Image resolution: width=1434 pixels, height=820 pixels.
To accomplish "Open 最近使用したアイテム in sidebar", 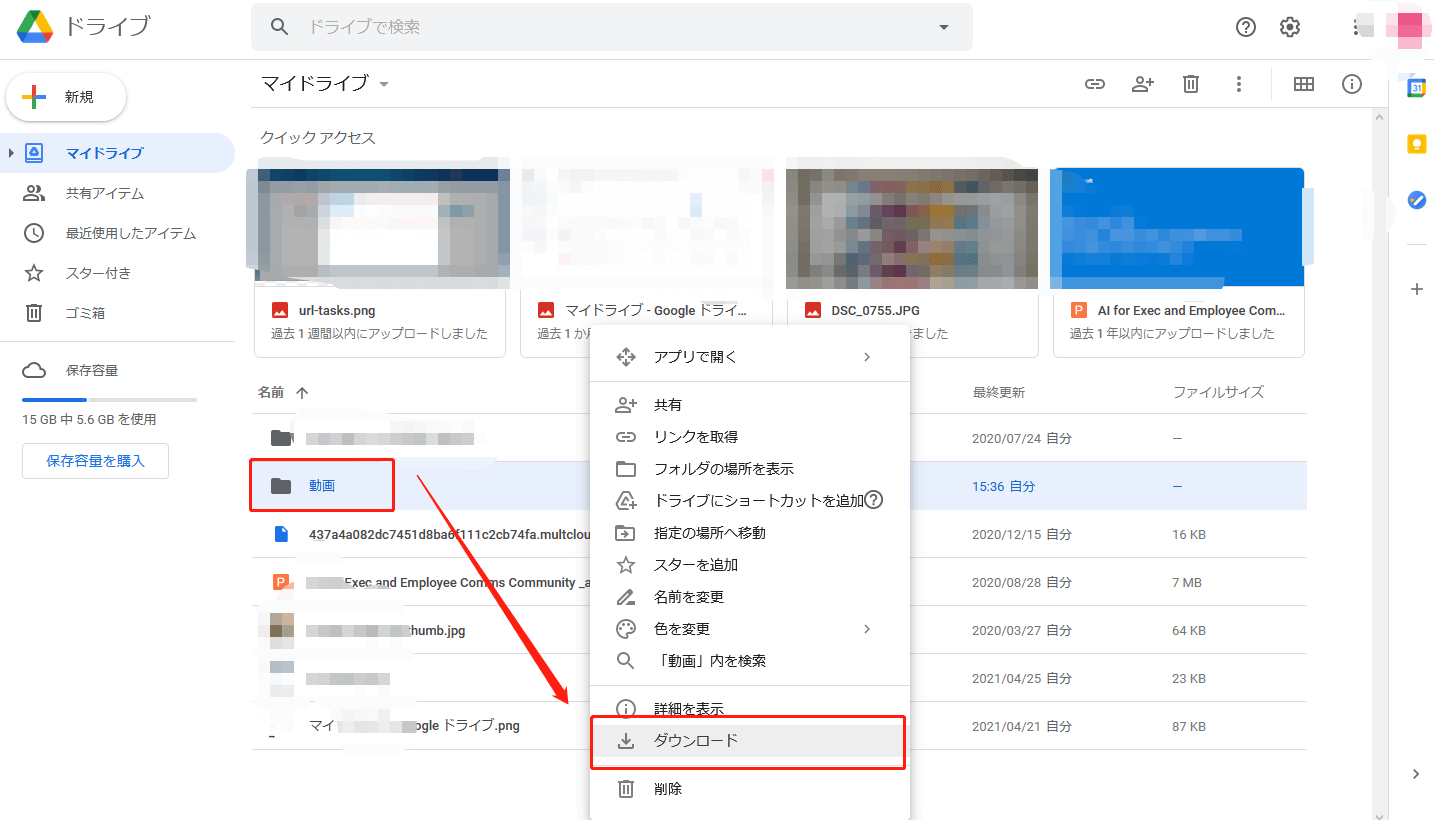I will tap(118, 233).
